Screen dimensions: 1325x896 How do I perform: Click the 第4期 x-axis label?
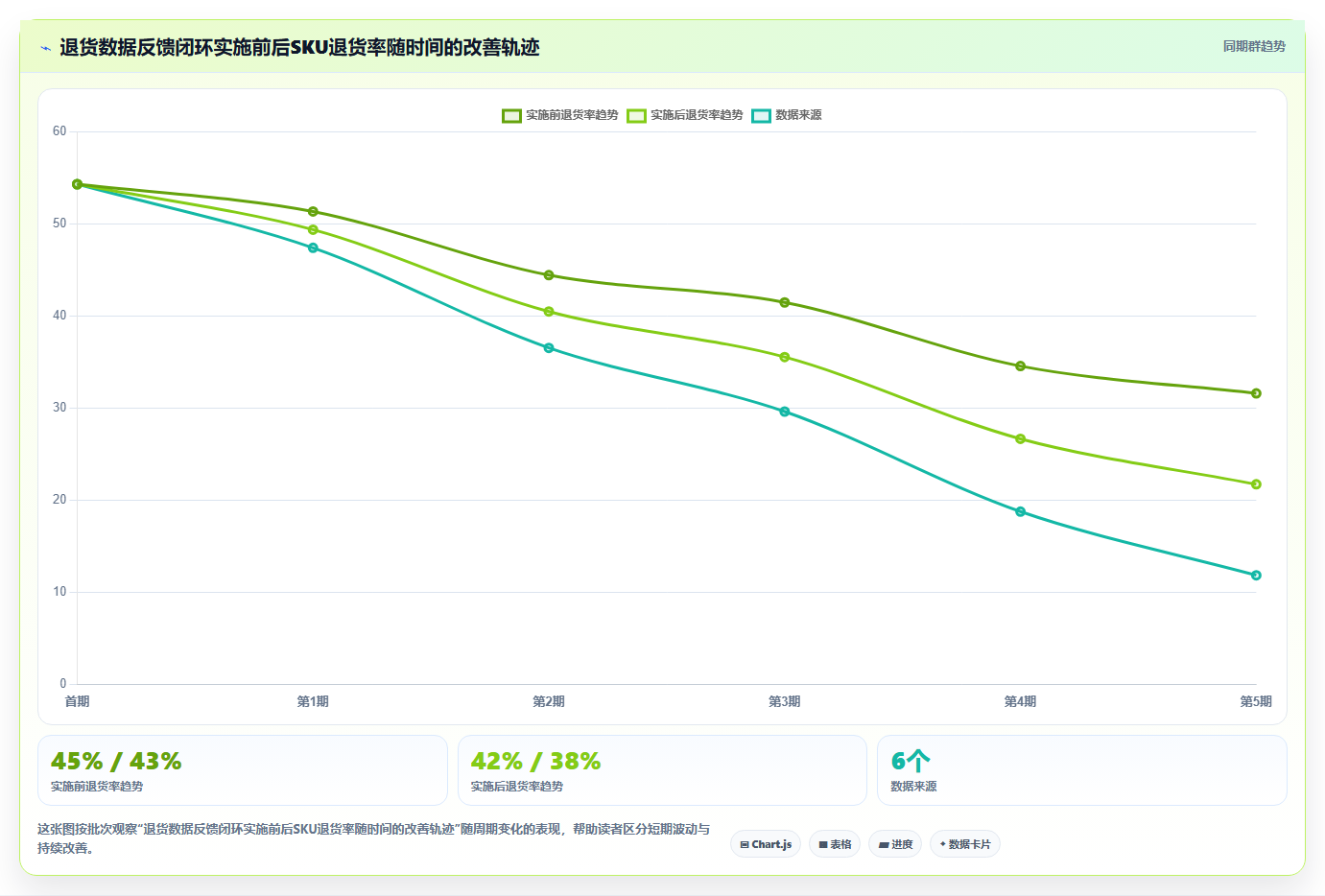[x=1020, y=701]
